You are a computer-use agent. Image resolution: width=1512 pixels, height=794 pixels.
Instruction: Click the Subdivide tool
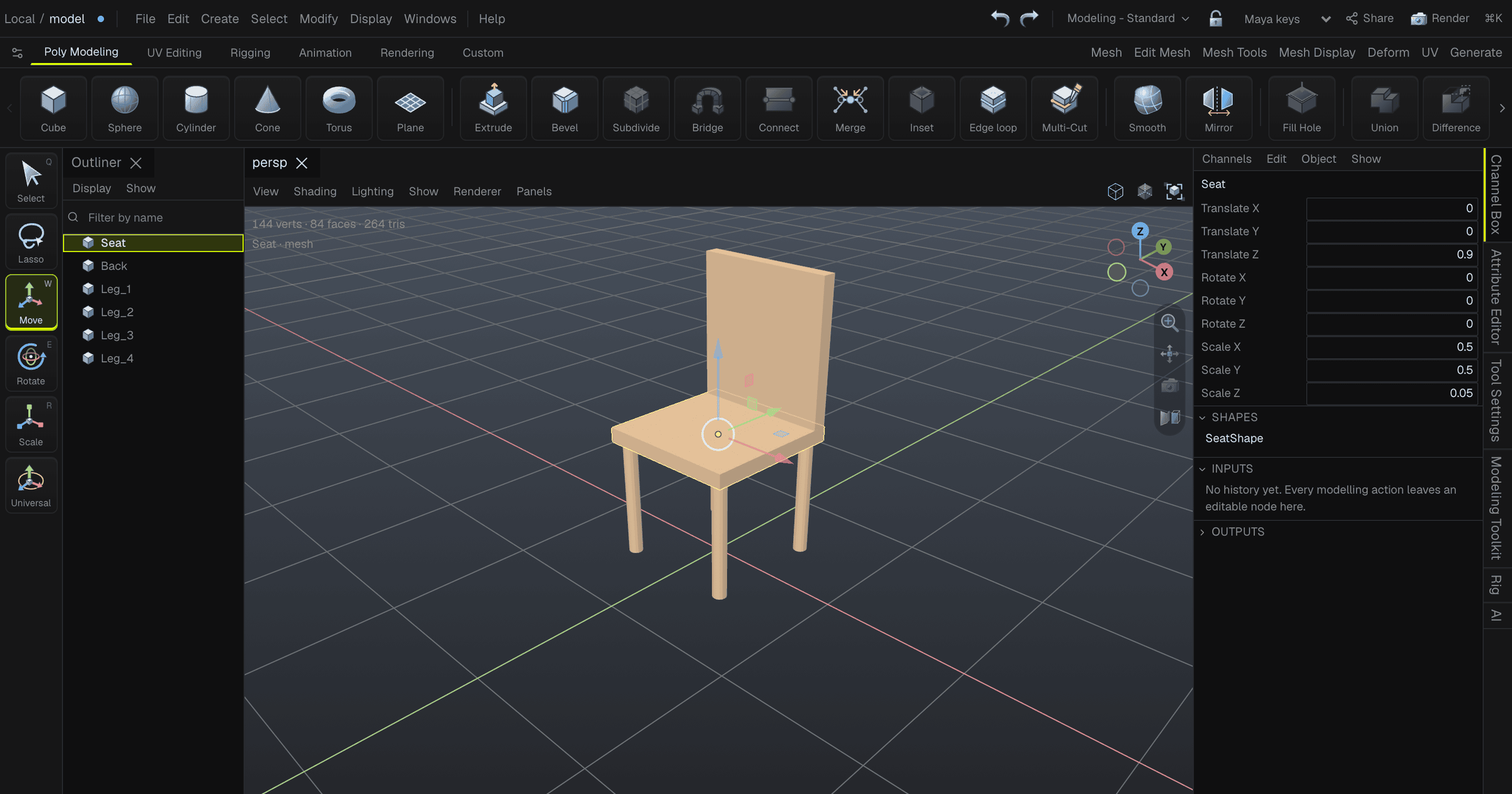point(636,108)
